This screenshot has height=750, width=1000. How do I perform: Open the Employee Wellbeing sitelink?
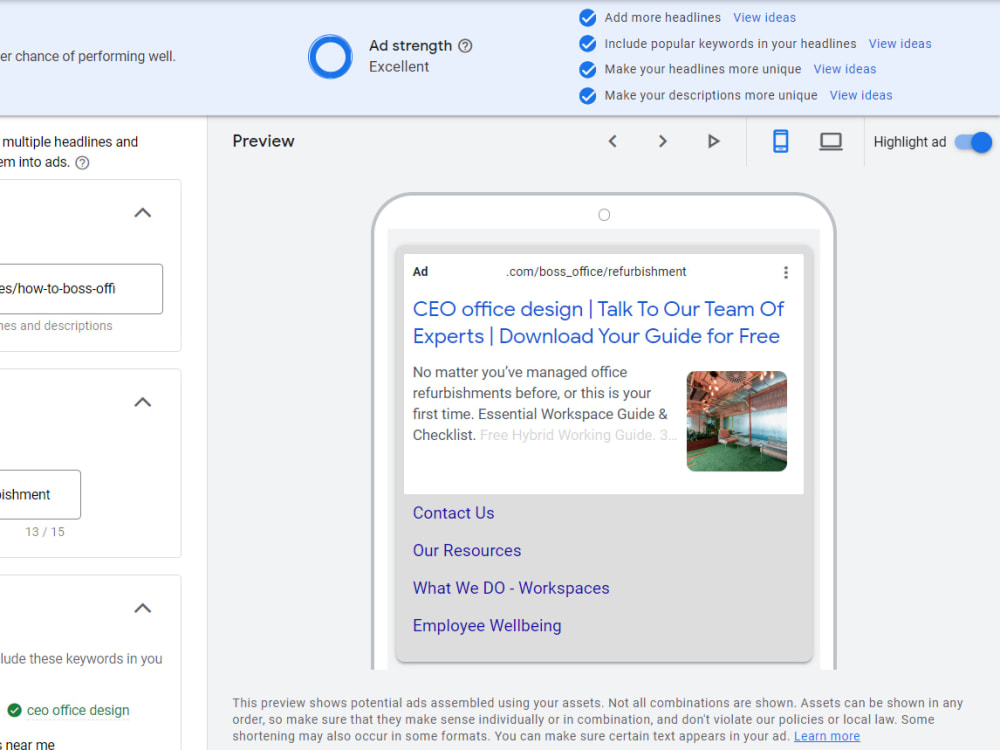487,626
